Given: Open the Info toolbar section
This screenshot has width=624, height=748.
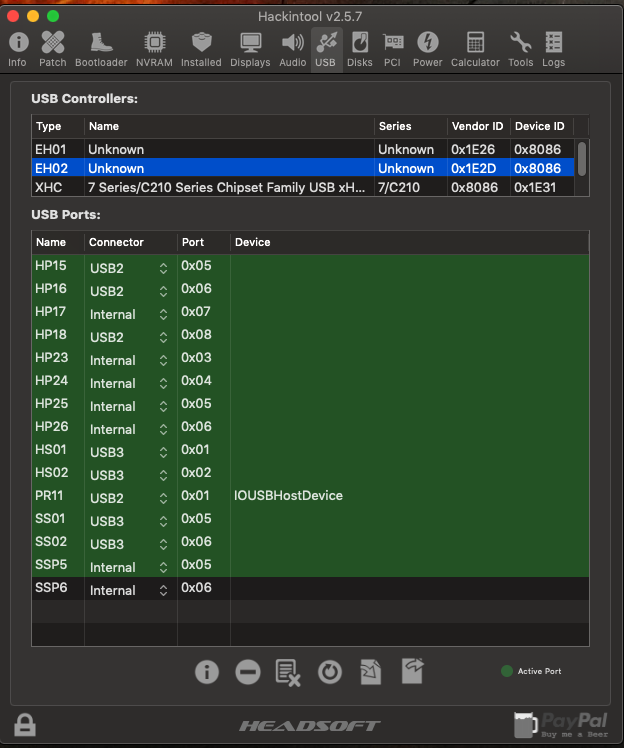Looking at the screenshot, I should pos(18,50).
